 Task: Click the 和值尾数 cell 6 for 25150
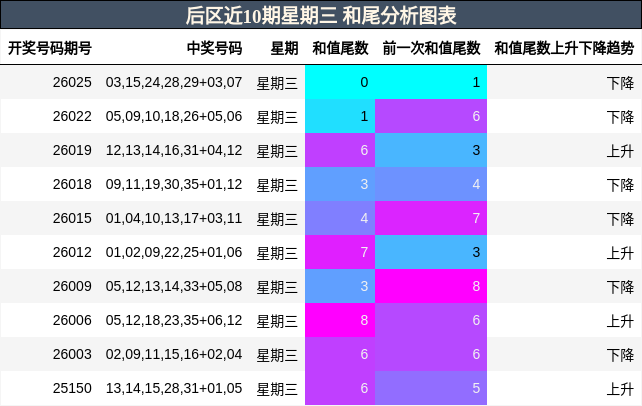coord(340,388)
